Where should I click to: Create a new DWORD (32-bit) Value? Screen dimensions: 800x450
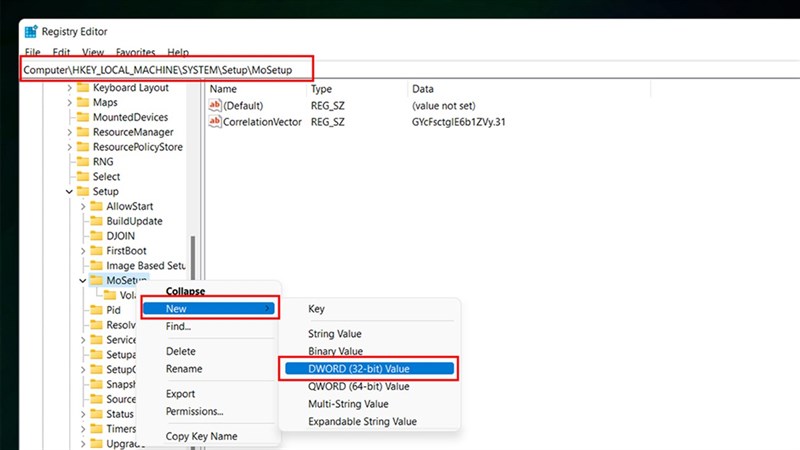[x=369, y=368]
